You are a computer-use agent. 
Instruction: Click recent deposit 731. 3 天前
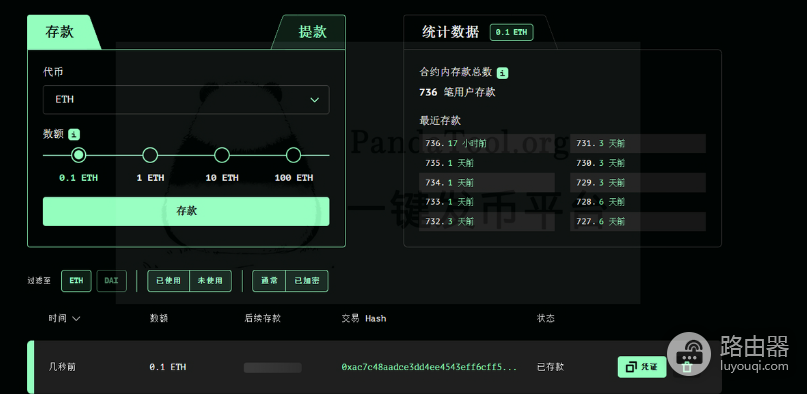click(x=638, y=144)
